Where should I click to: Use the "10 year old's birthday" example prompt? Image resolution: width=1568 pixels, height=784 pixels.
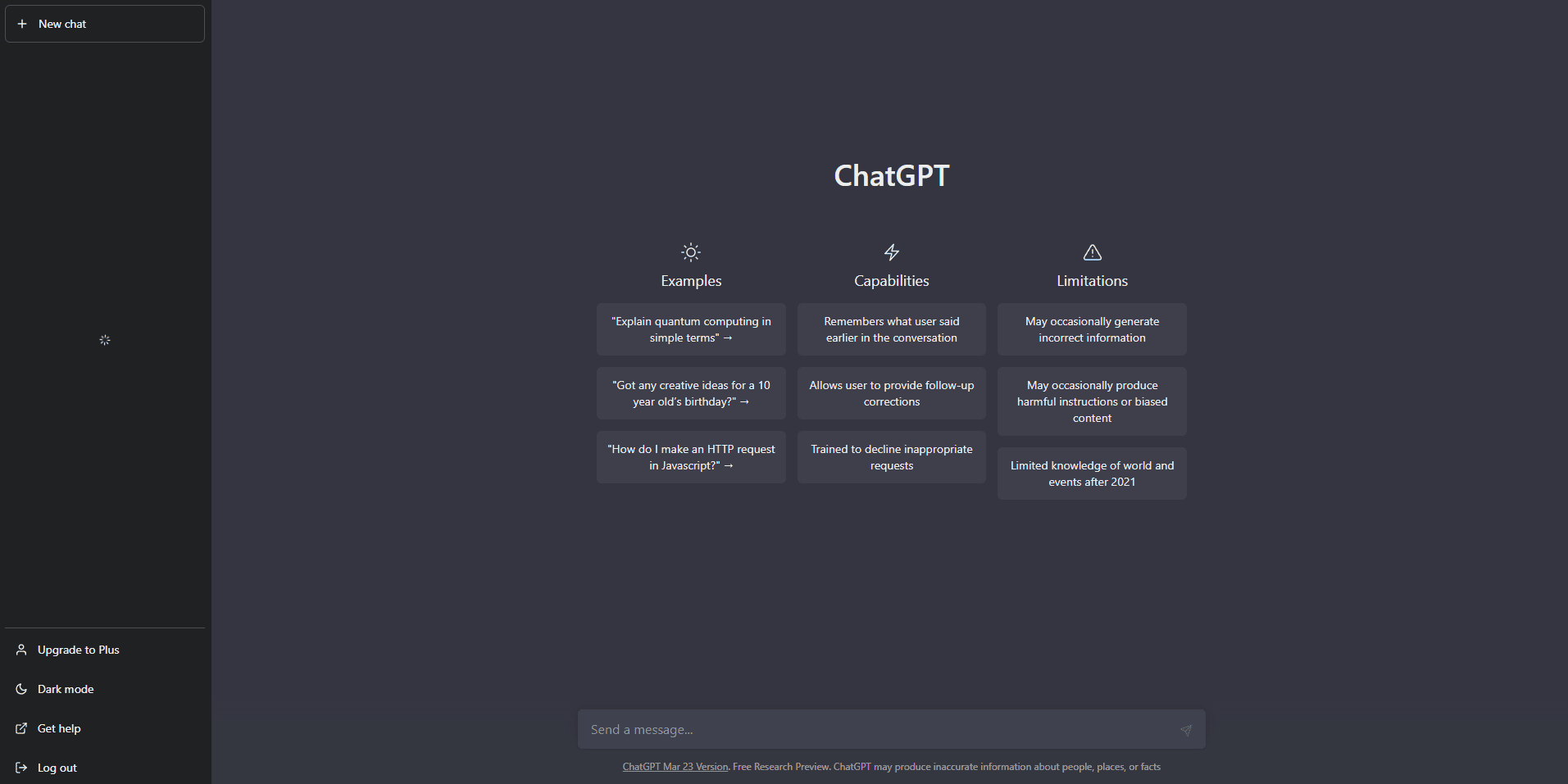pyautogui.click(x=691, y=393)
